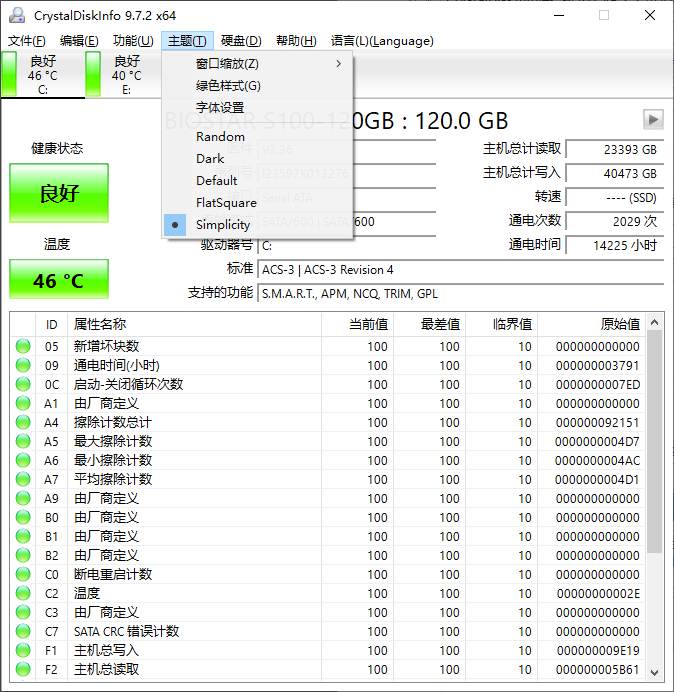
Task: Click the green status dot for attribute 09
Action: tap(23, 365)
